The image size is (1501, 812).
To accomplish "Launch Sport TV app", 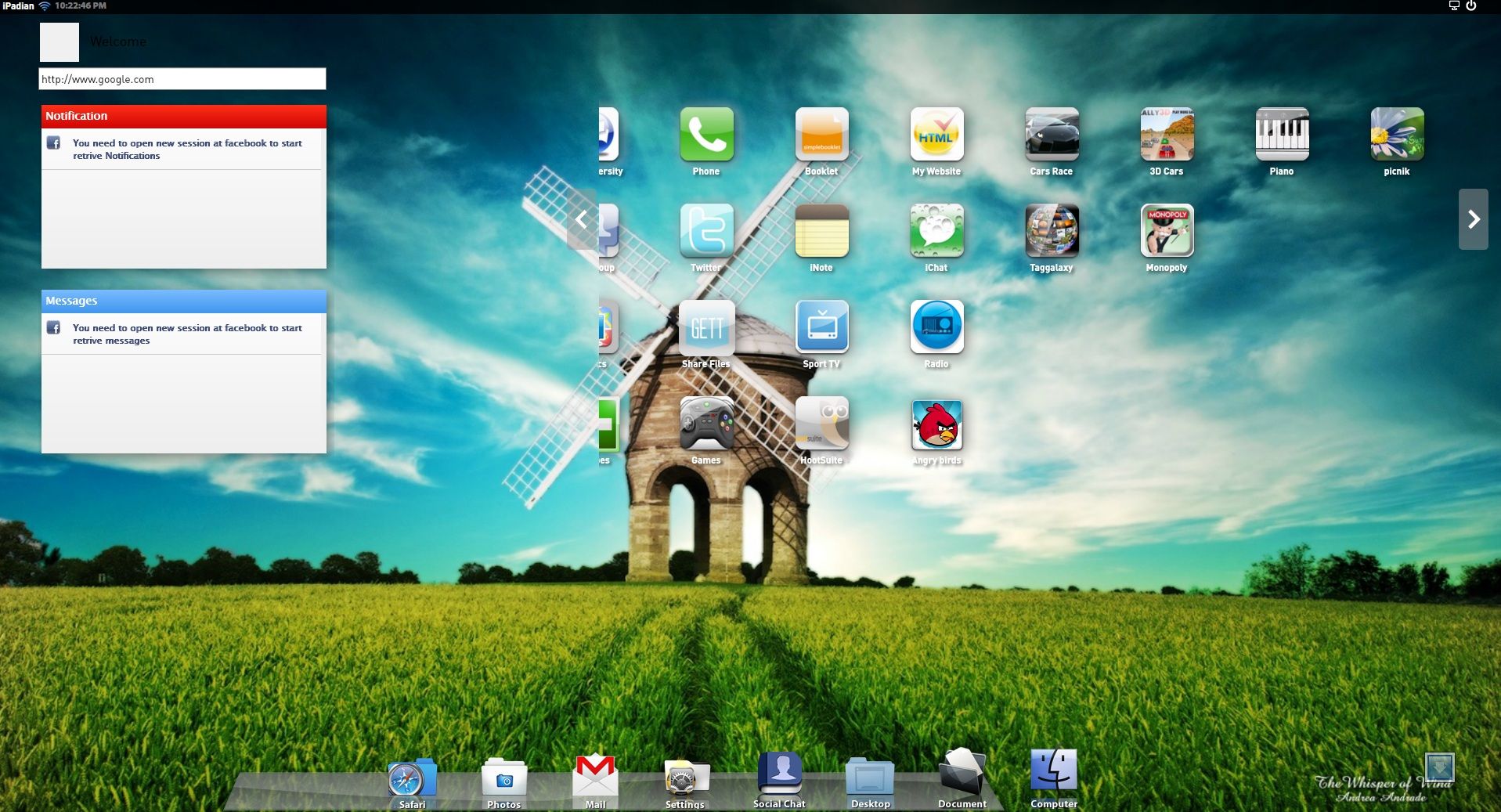I will [821, 327].
